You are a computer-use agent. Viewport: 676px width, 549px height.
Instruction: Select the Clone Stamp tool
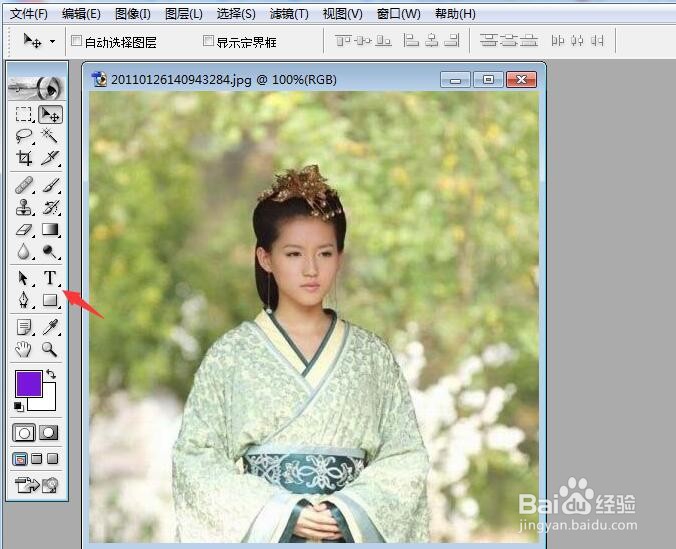[x=24, y=207]
